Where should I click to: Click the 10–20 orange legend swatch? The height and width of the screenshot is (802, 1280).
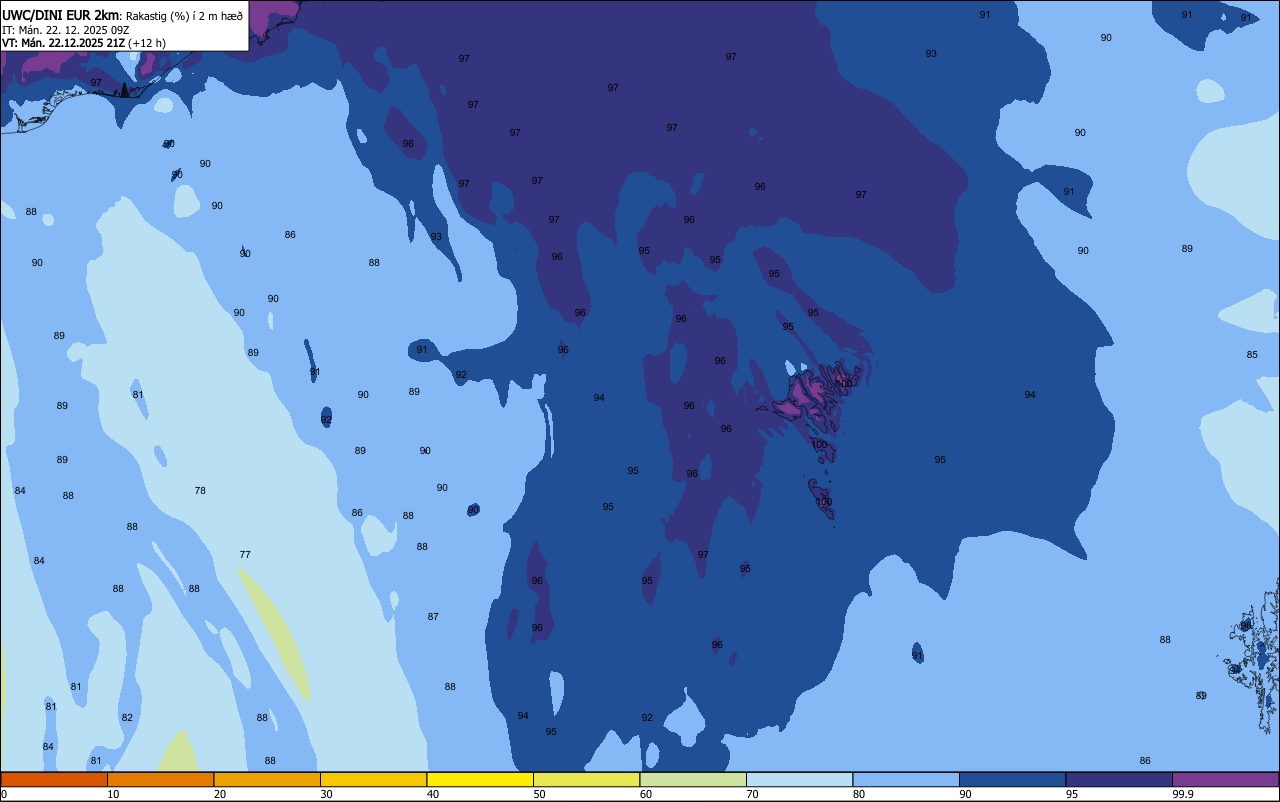click(x=160, y=779)
